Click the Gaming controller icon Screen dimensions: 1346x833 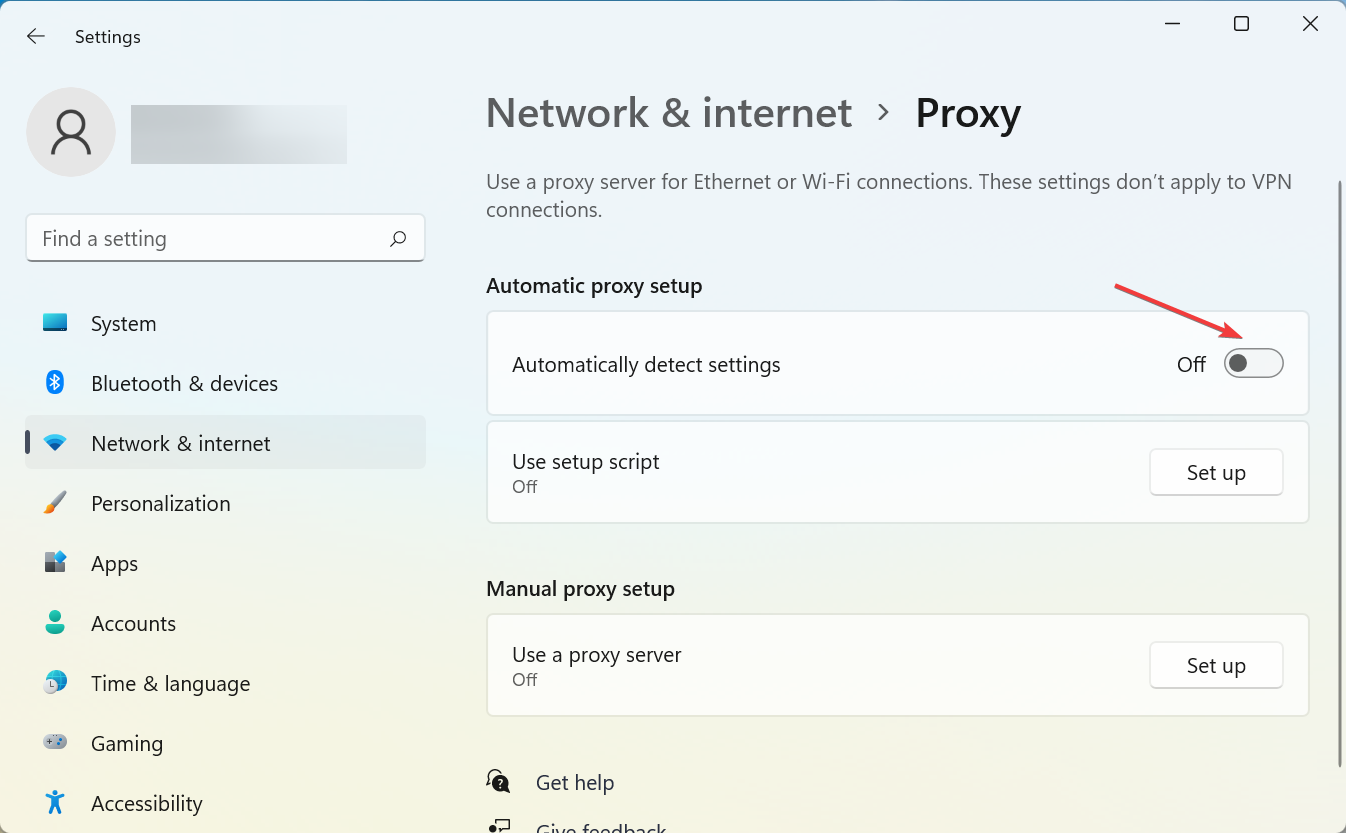coord(55,743)
